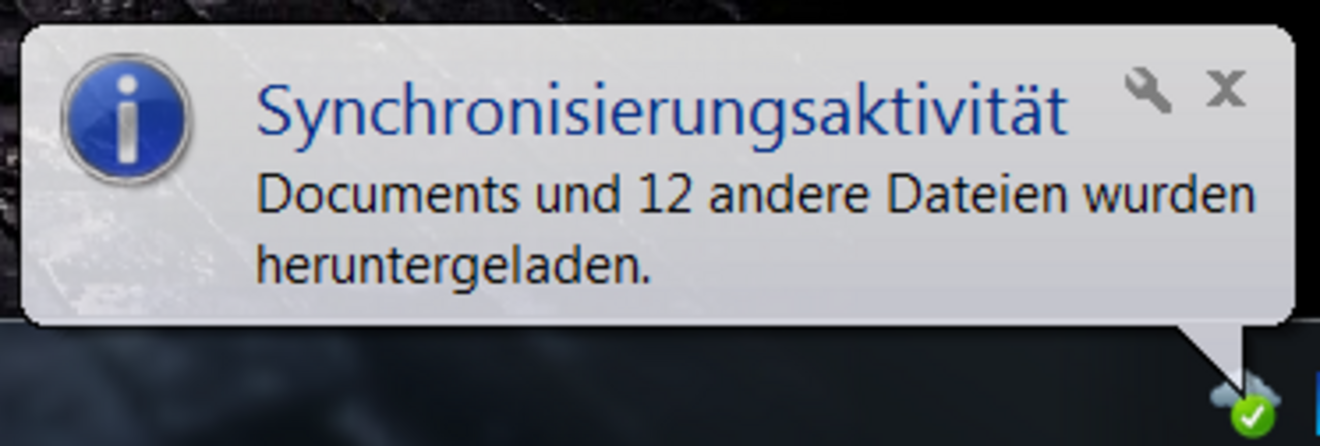Click the Synchronisierungsaktivität title
Viewport: 1320px width, 446px height.
point(661,112)
